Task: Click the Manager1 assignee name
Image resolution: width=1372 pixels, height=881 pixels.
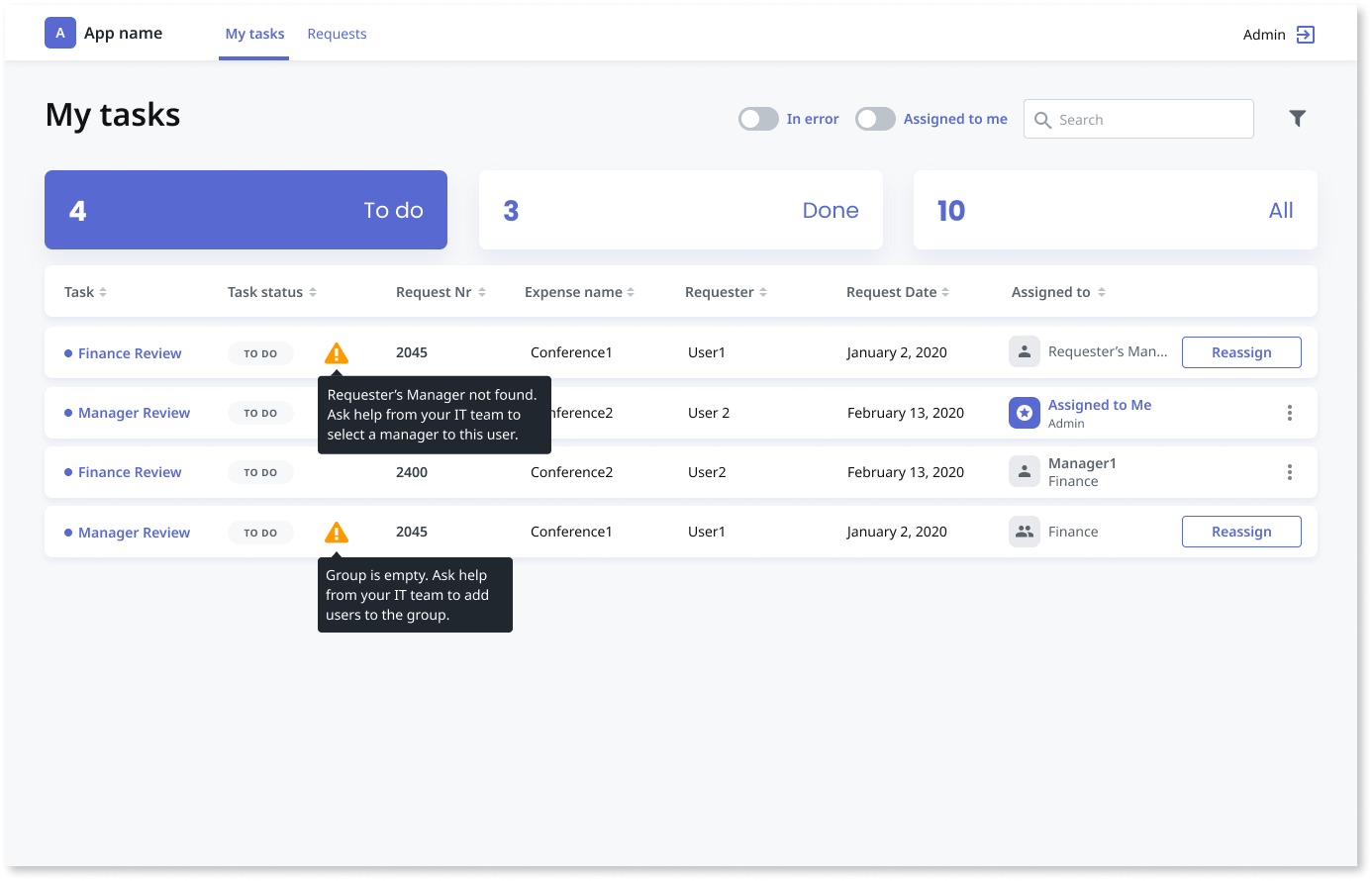Action: (1082, 463)
